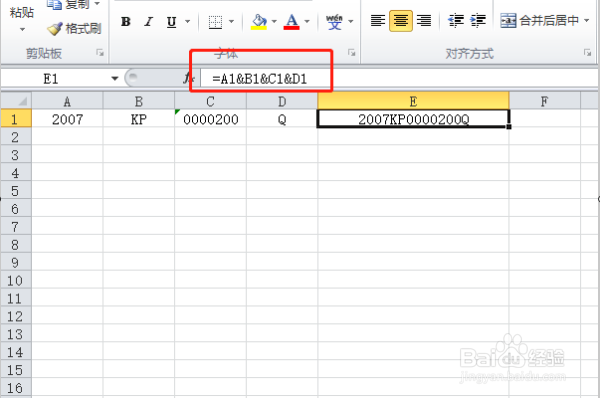This screenshot has height=398, width=600.
Task: Open borders dropdown arrow
Action: pyautogui.click(x=232, y=21)
